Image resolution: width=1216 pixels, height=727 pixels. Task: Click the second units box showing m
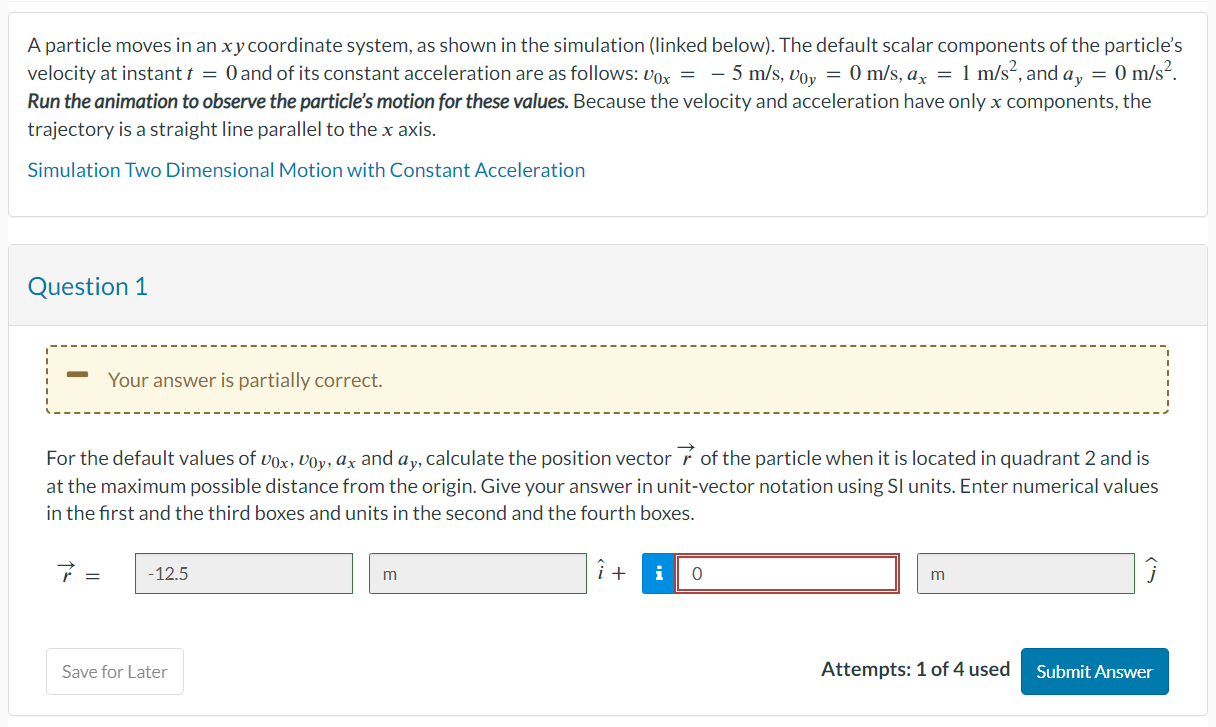click(x=1026, y=573)
